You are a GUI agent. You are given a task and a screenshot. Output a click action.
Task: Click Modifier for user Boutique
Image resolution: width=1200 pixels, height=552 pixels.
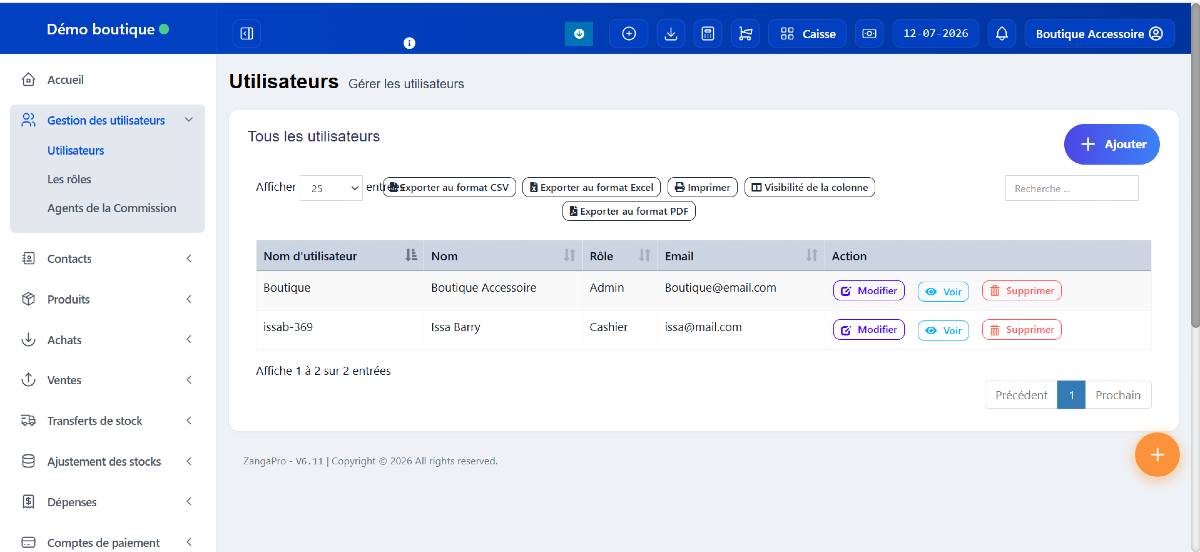click(x=869, y=291)
